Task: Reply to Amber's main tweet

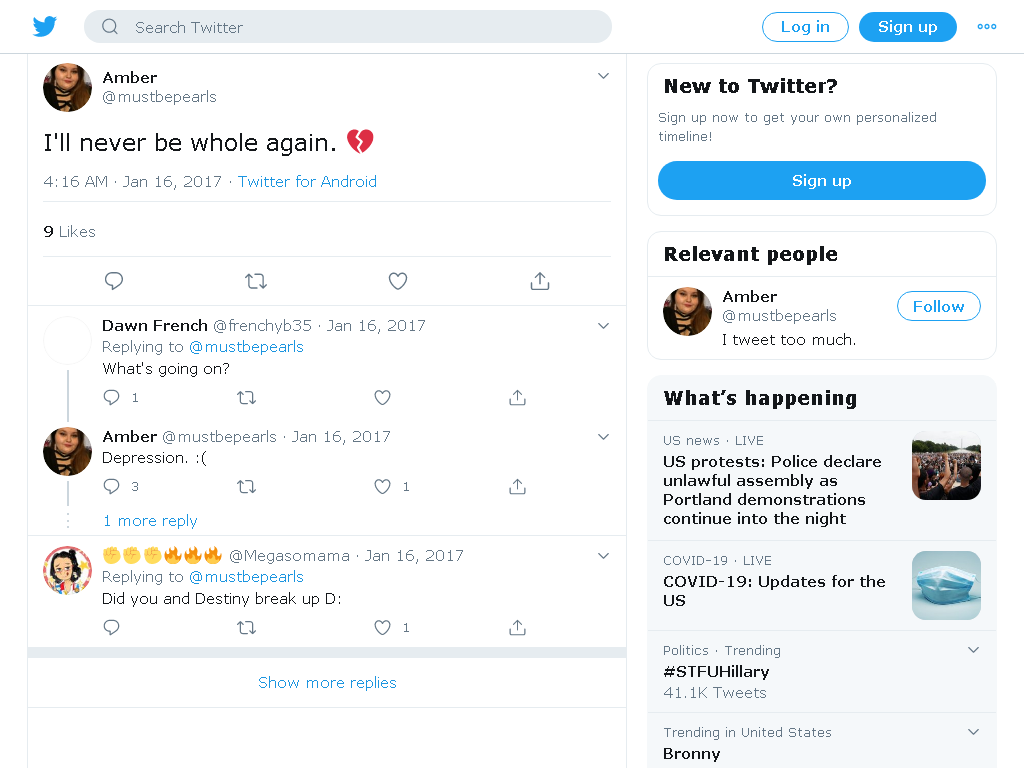Action: [x=114, y=281]
